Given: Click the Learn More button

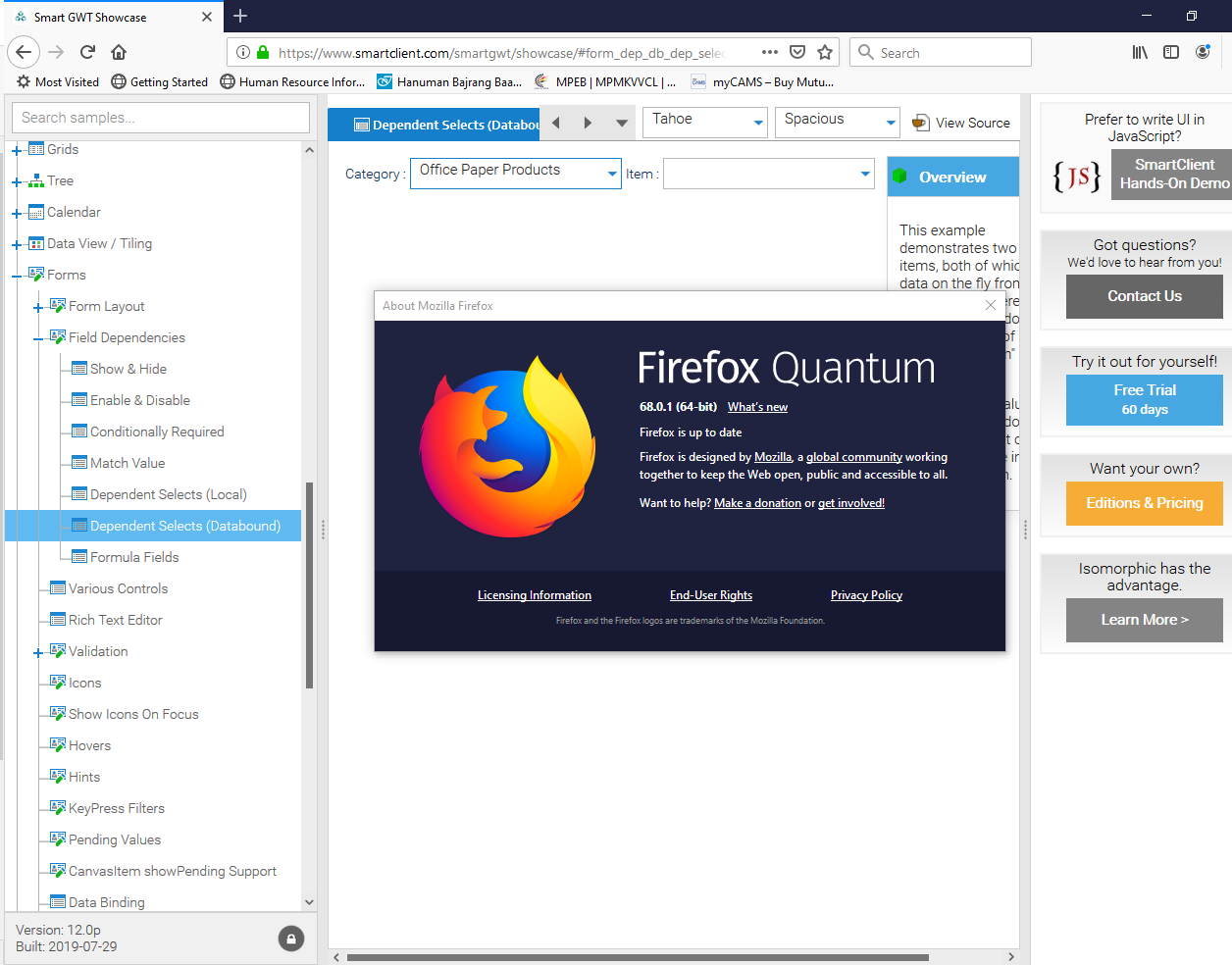Looking at the screenshot, I should click(x=1145, y=620).
